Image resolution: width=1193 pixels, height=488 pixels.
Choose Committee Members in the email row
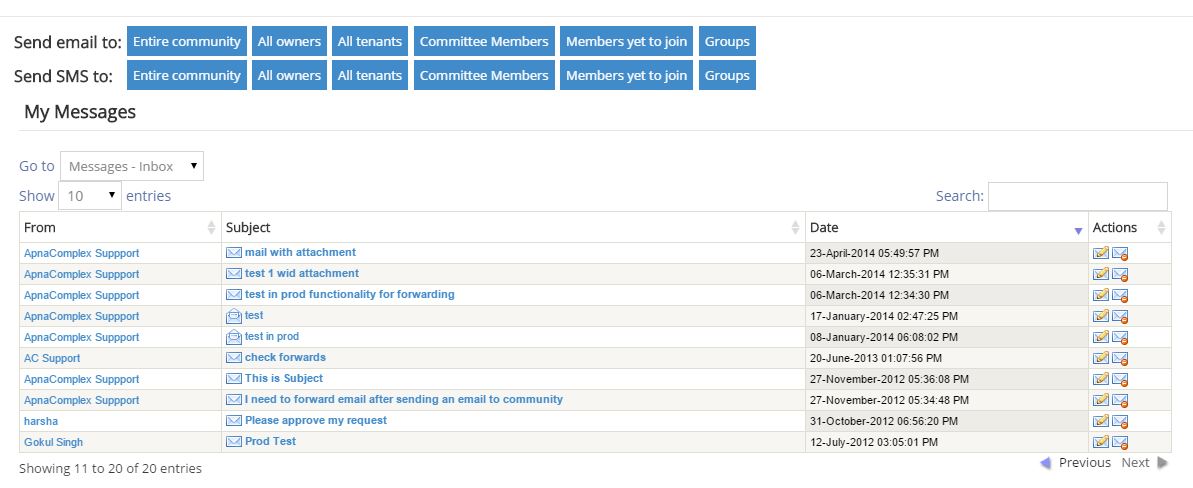tap(484, 41)
